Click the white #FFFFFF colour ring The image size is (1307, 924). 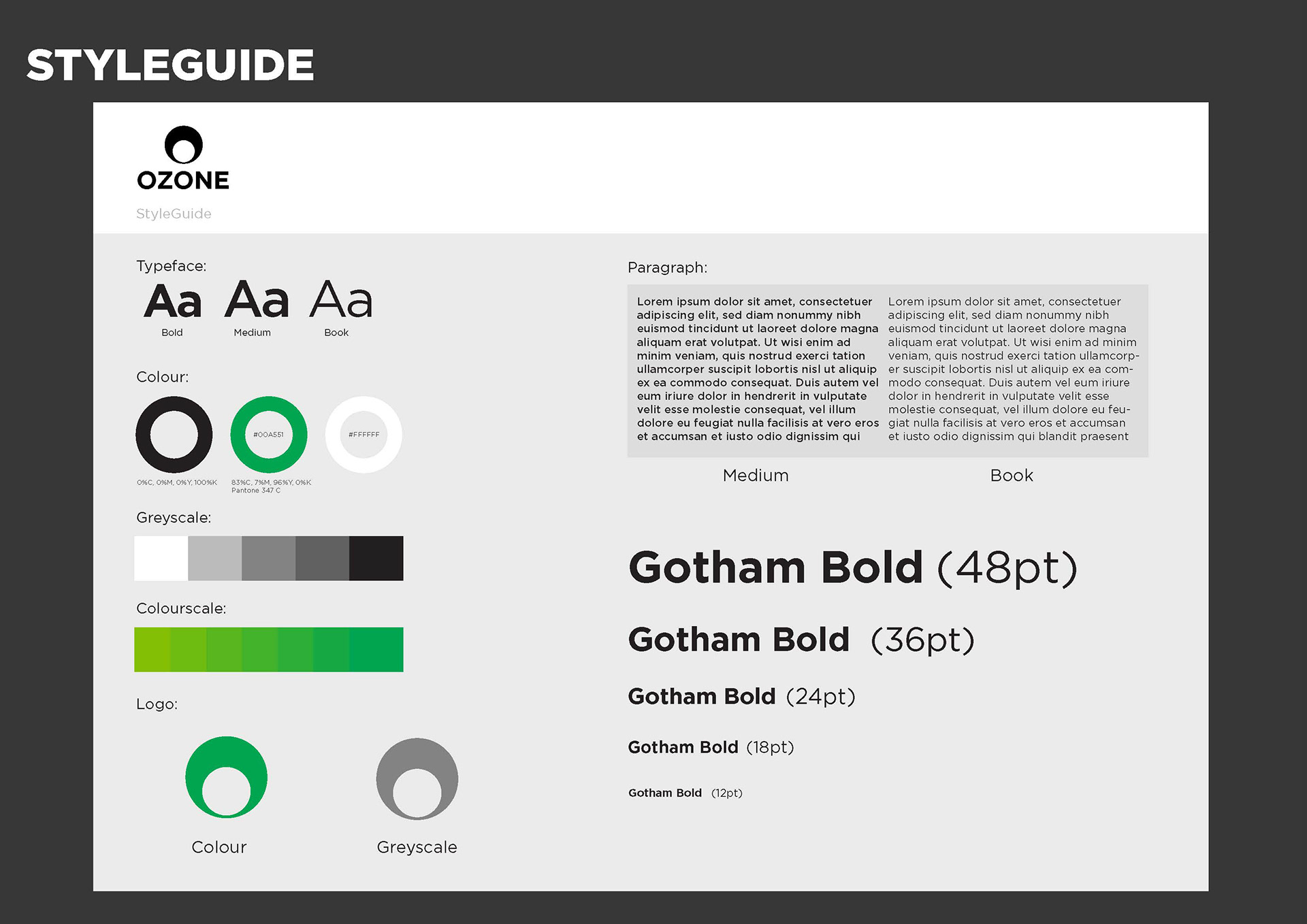(364, 434)
